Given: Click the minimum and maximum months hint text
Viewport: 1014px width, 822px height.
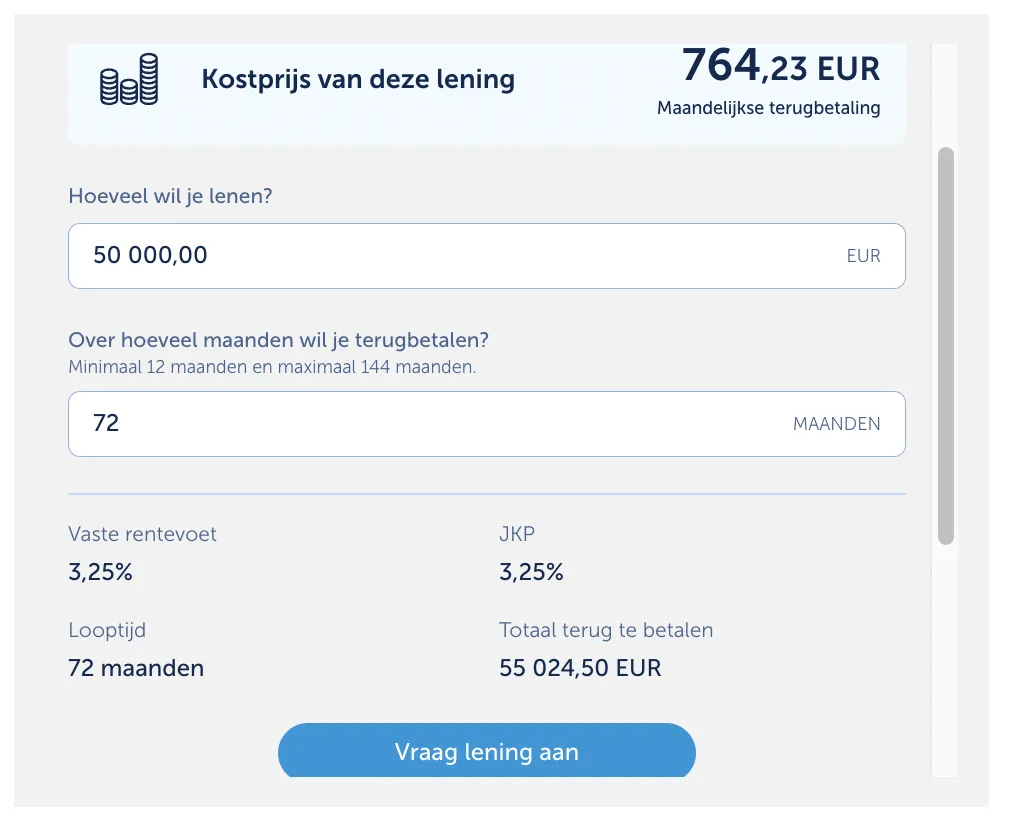Looking at the screenshot, I should click(272, 367).
